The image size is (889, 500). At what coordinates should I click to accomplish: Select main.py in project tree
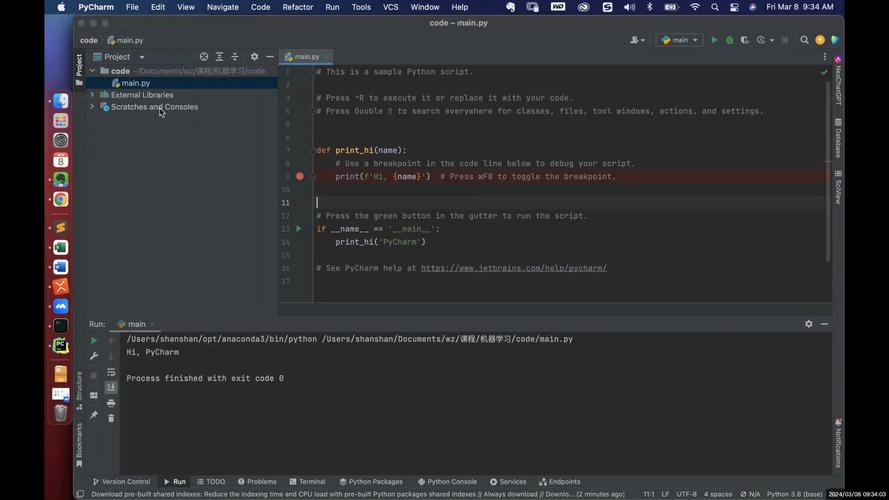pos(136,83)
